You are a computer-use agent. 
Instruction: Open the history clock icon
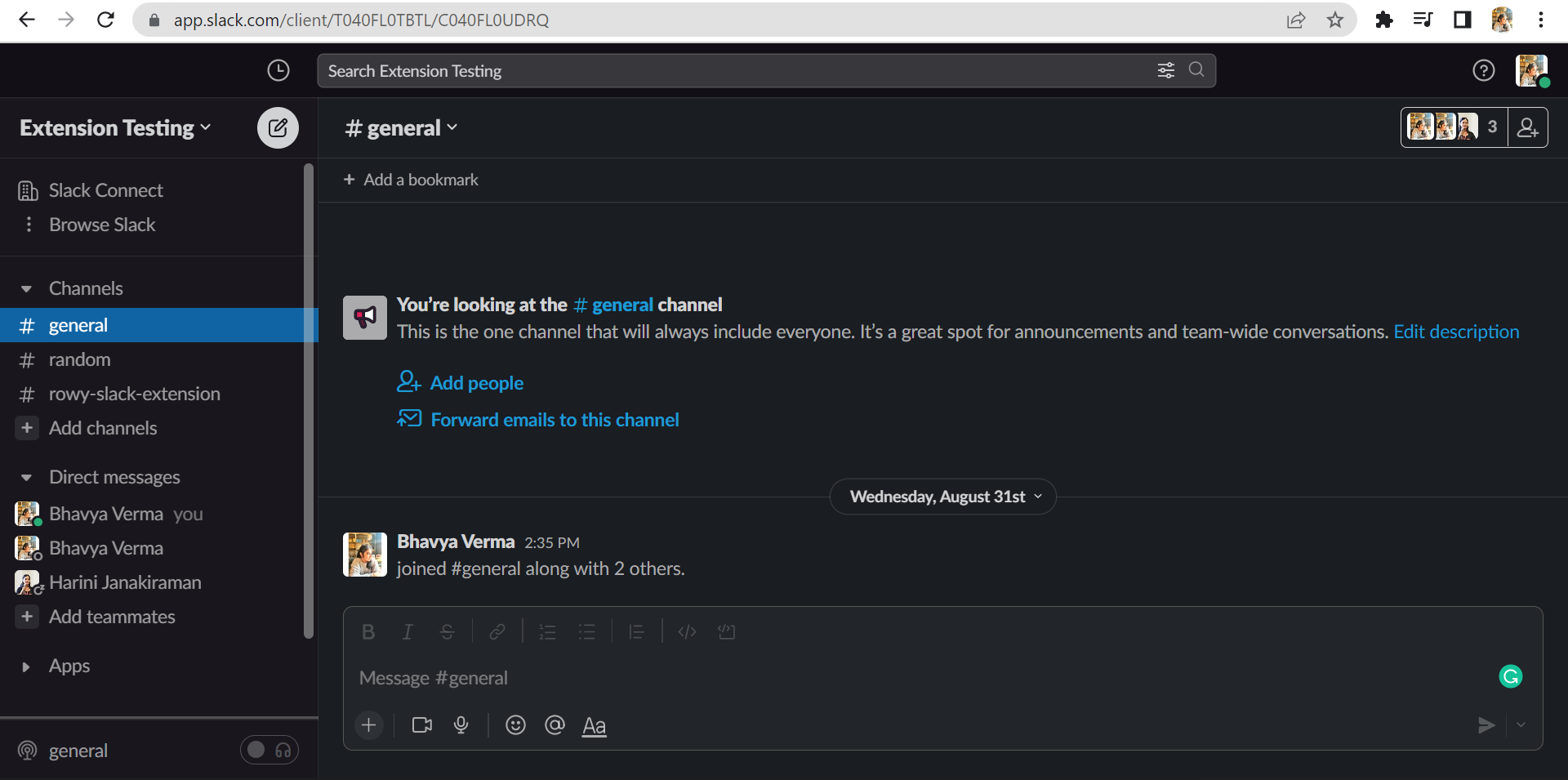[x=278, y=71]
